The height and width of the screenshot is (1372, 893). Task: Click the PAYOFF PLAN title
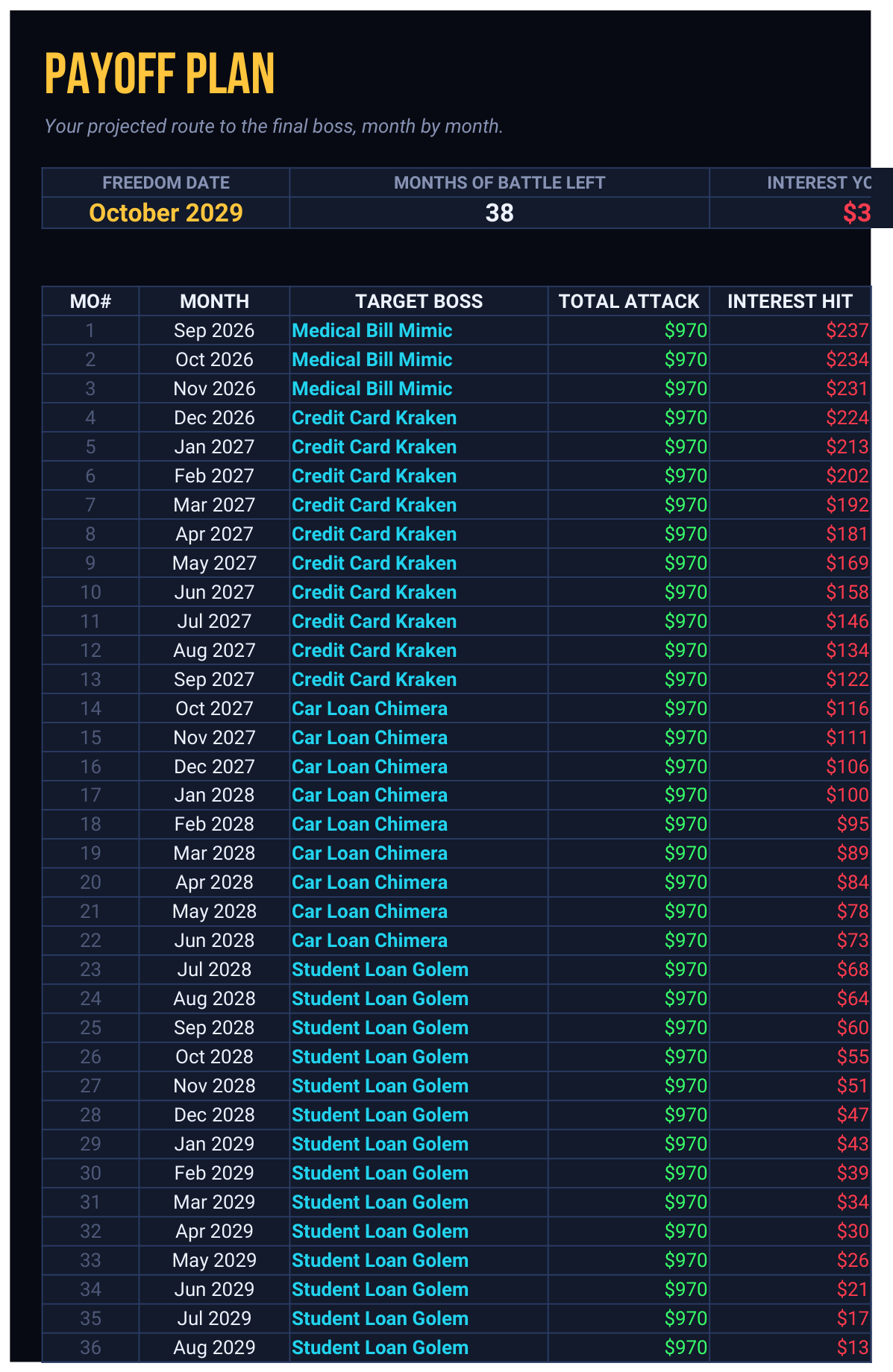[160, 74]
